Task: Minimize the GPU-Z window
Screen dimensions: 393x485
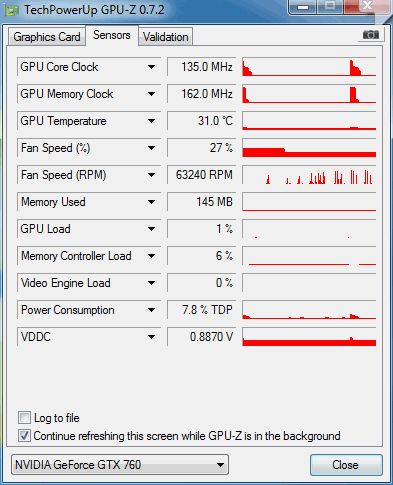Action: 303,7
